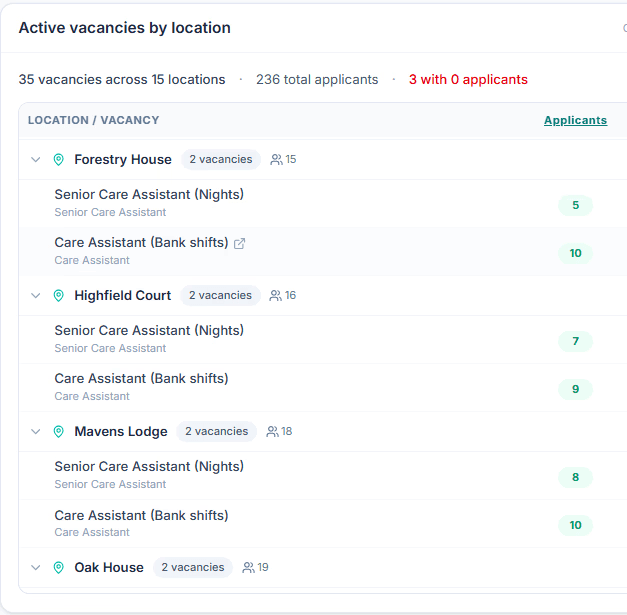Image resolution: width=627 pixels, height=615 pixels.
Task: Click the applicant count badge 9
Action: coord(575,389)
